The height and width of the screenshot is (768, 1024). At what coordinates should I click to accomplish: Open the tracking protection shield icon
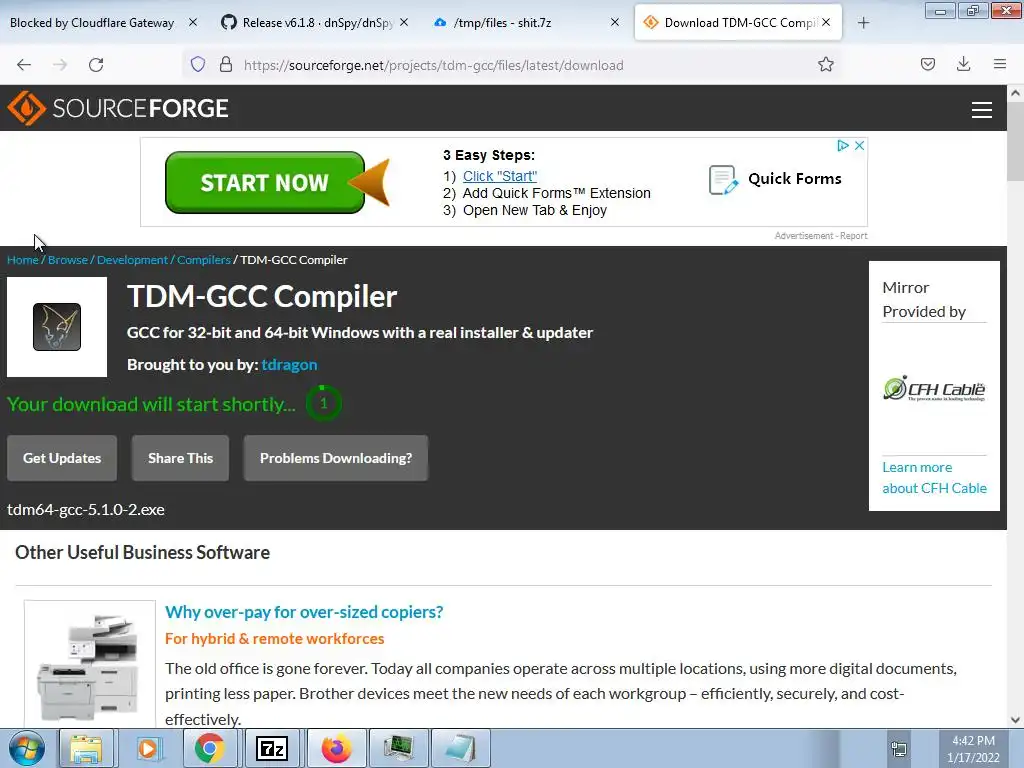[198, 64]
